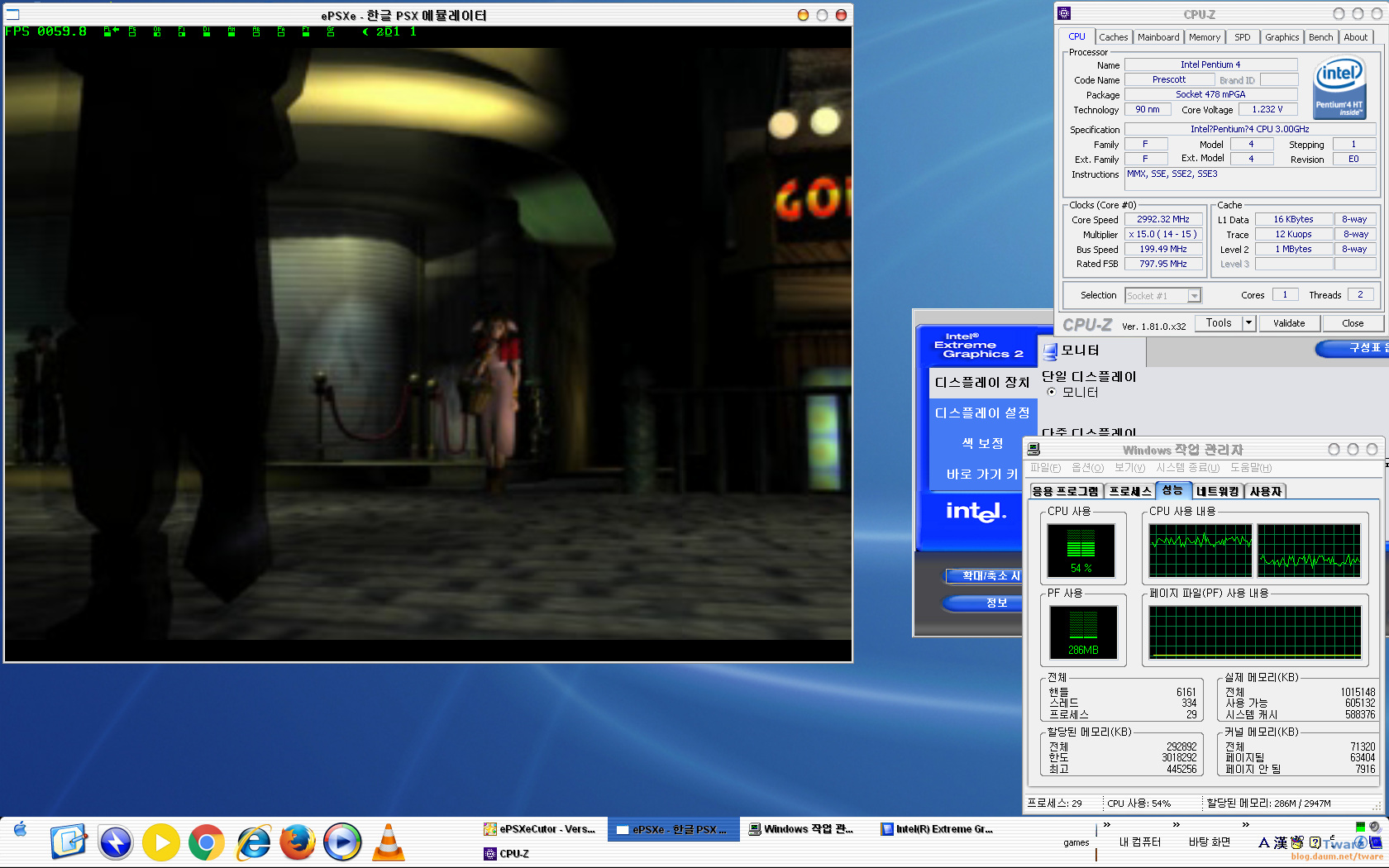Click the Tools button in CPU-Z
This screenshot has height=868, width=1389.
click(x=1219, y=323)
